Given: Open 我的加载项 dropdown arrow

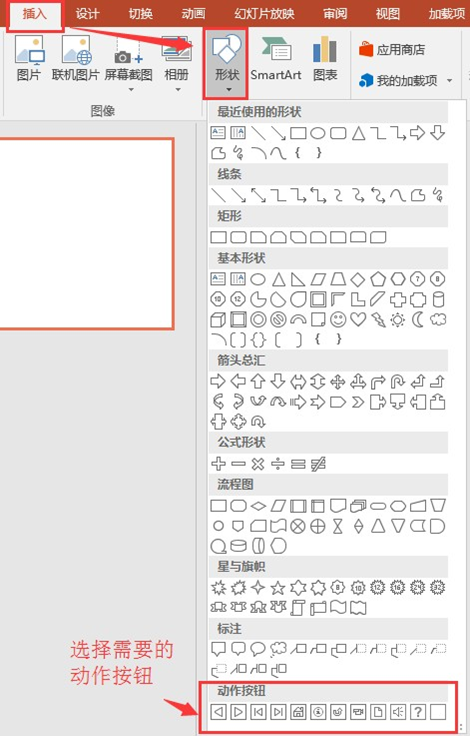Looking at the screenshot, I should point(449,81).
